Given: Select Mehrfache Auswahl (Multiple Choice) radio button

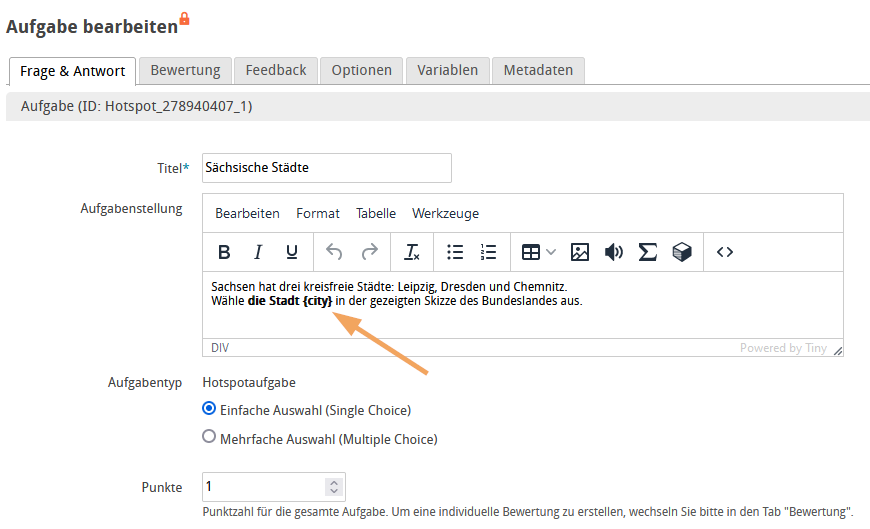Looking at the screenshot, I should pos(209,437).
